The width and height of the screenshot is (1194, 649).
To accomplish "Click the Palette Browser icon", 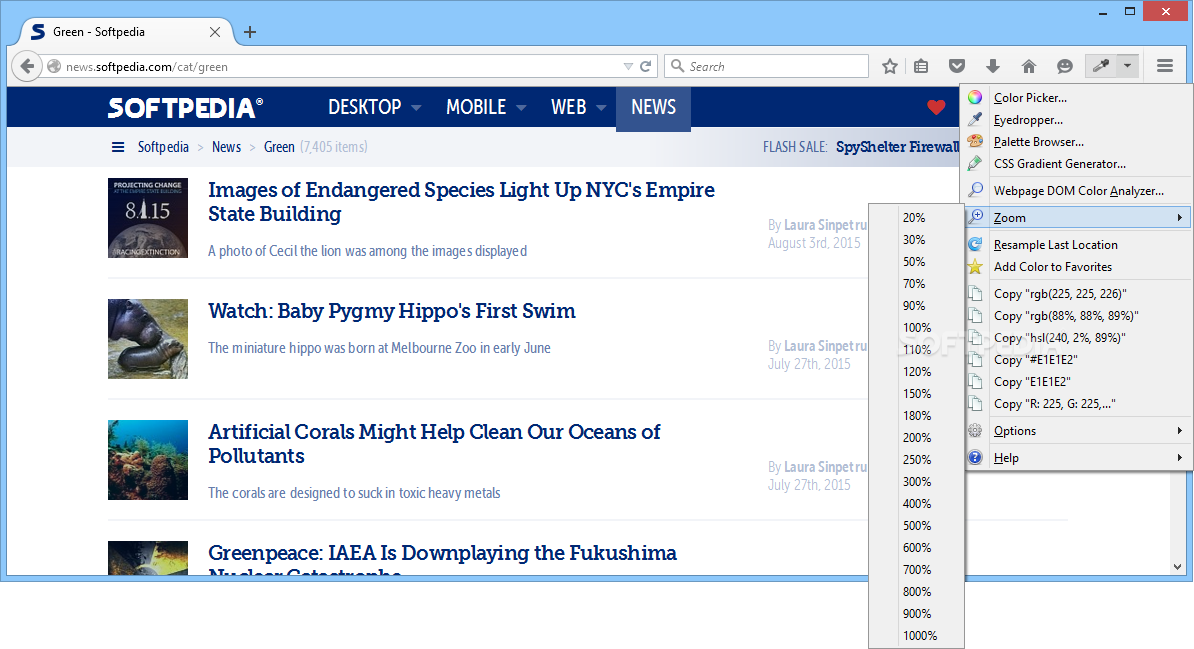I will point(975,142).
